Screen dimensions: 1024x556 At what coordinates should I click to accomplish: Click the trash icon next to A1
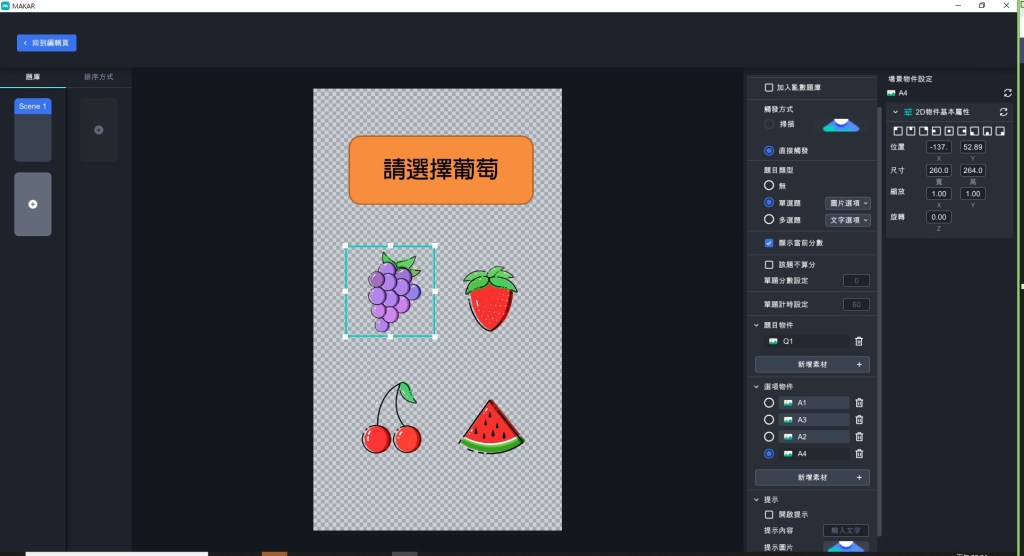click(859, 403)
